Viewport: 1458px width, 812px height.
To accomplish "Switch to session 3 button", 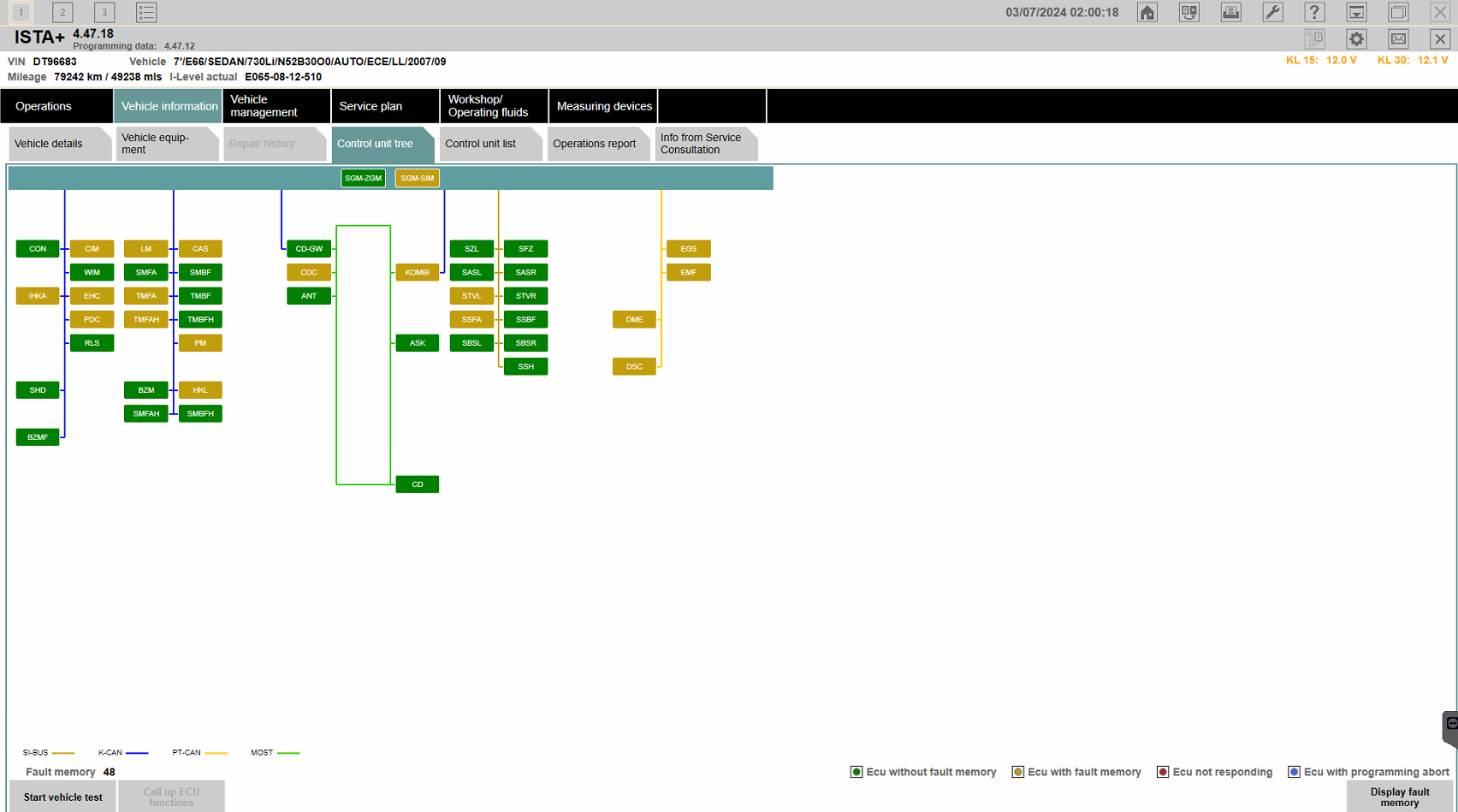I will point(104,12).
